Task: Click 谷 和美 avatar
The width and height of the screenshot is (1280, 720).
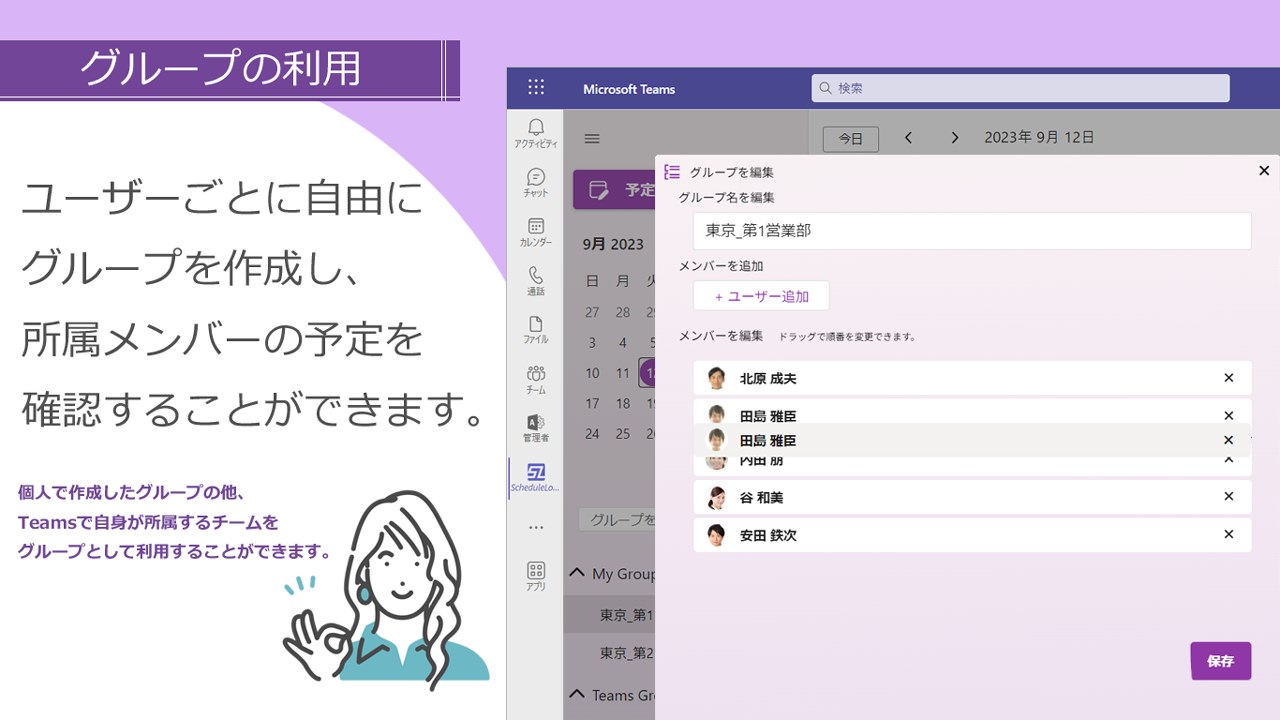Action: click(716, 497)
